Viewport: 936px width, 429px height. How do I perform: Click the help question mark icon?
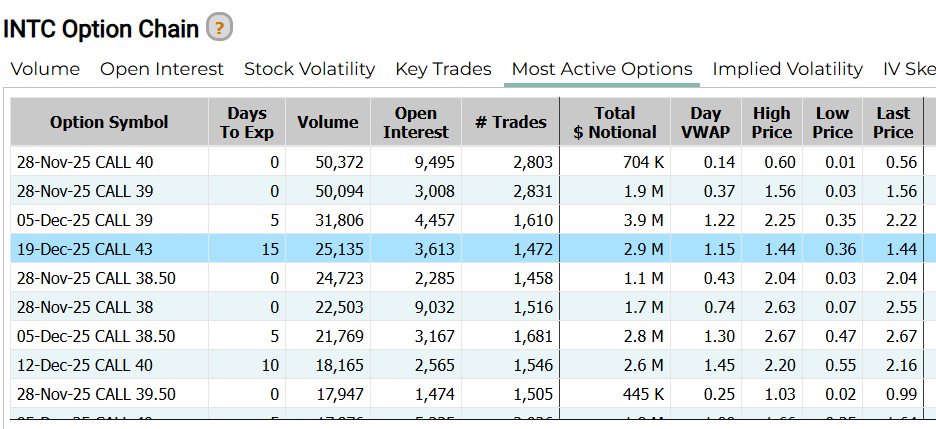219,28
